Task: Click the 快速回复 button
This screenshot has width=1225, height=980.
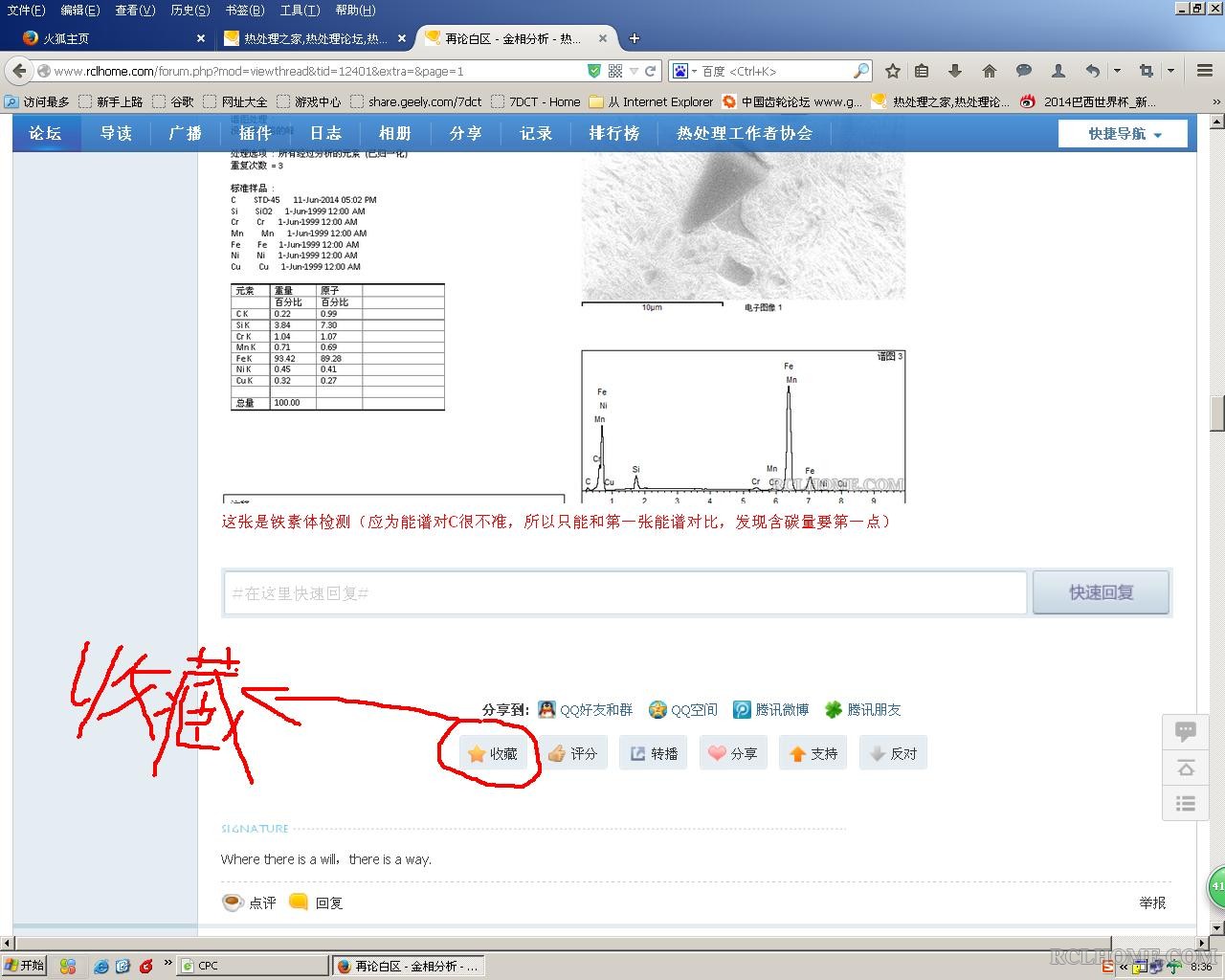Action: tap(1101, 592)
